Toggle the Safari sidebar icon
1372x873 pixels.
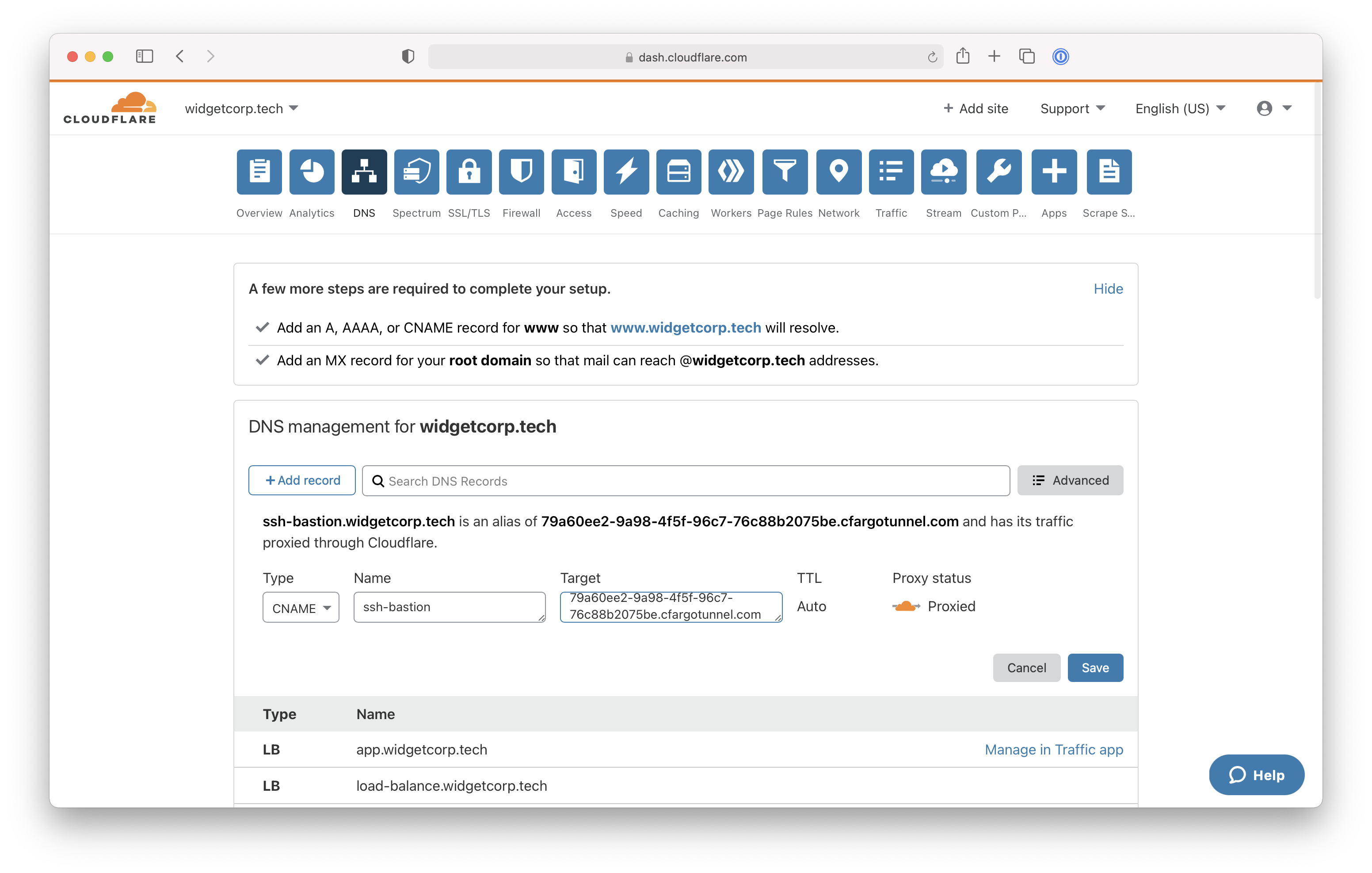(145, 57)
